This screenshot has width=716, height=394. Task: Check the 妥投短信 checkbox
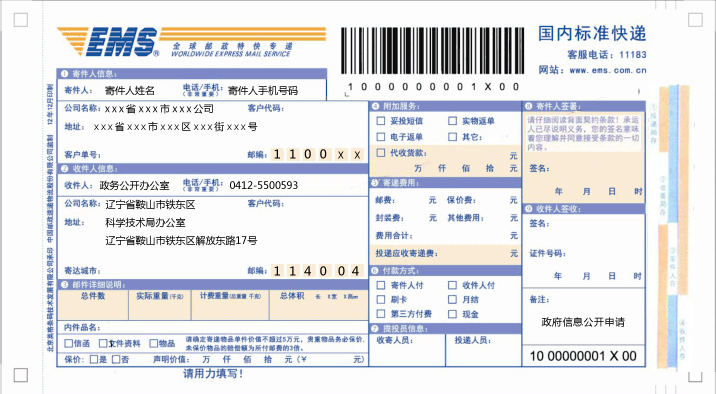click(x=381, y=121)
